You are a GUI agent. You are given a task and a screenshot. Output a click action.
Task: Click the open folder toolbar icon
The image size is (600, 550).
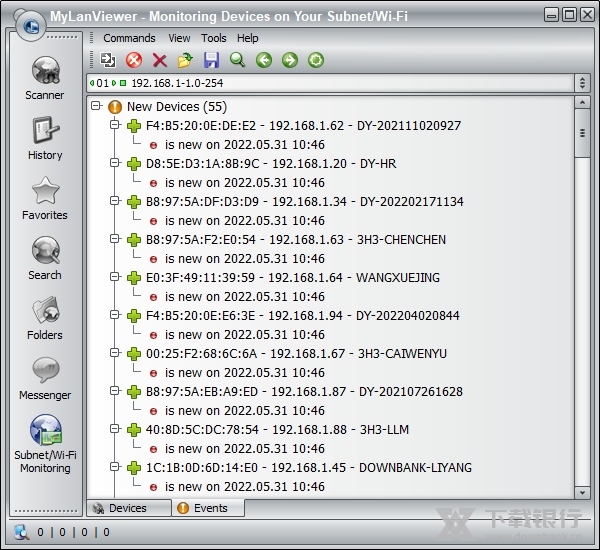[x=185, y=61]
